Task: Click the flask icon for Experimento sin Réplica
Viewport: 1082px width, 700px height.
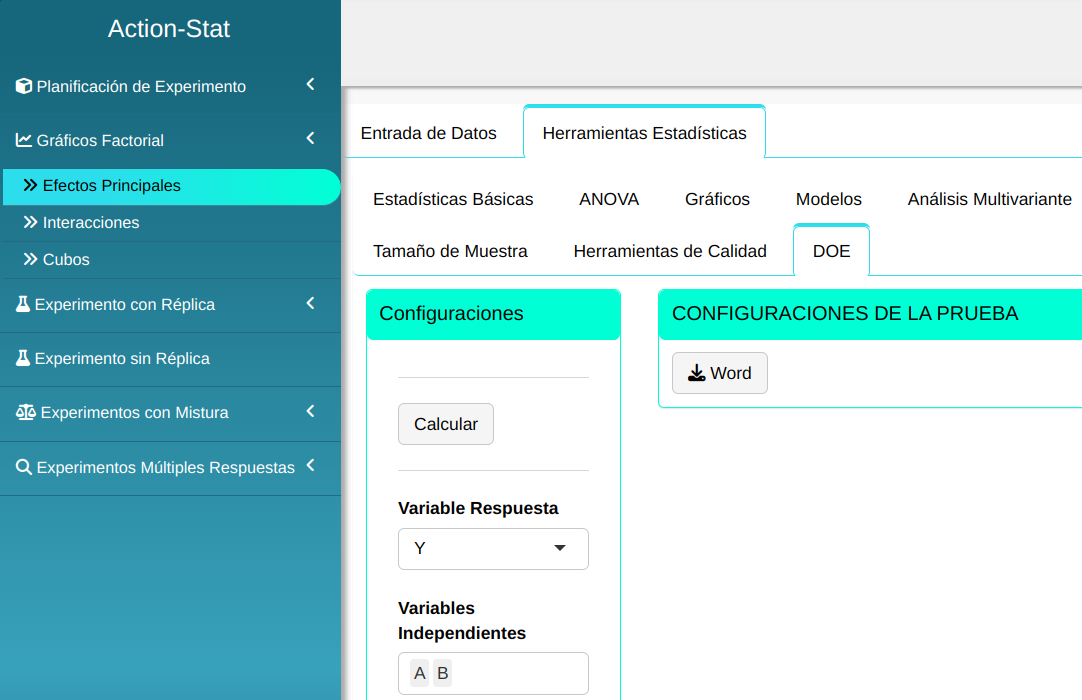Action: 23,358
